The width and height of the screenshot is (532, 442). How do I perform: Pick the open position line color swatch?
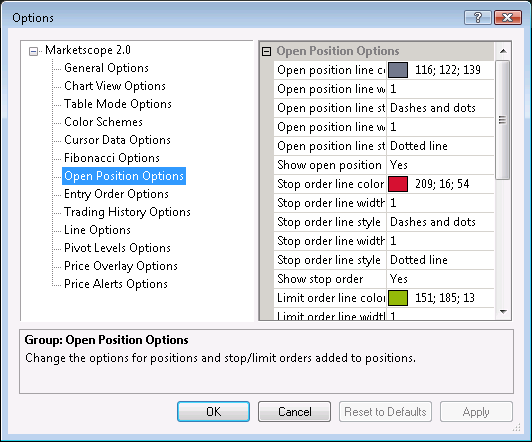pyautogui.click(x=398, y=70)
